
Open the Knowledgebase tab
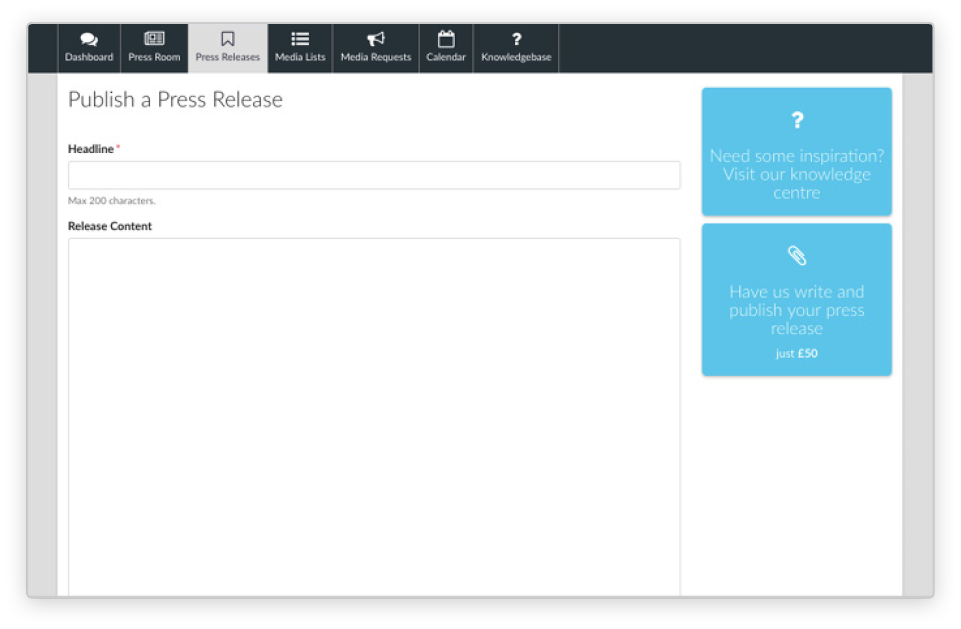[x=516, y=48]
